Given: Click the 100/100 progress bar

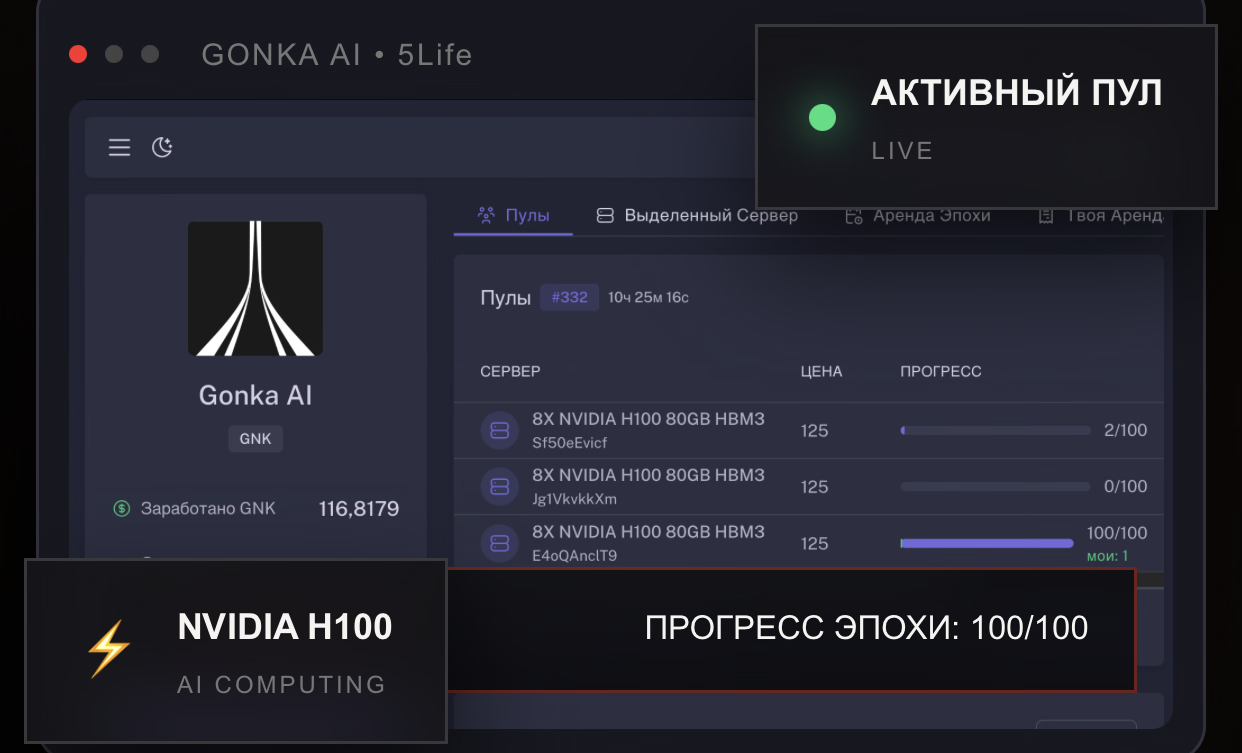Looking at the screenshot, I should click(x=987, y=543).
